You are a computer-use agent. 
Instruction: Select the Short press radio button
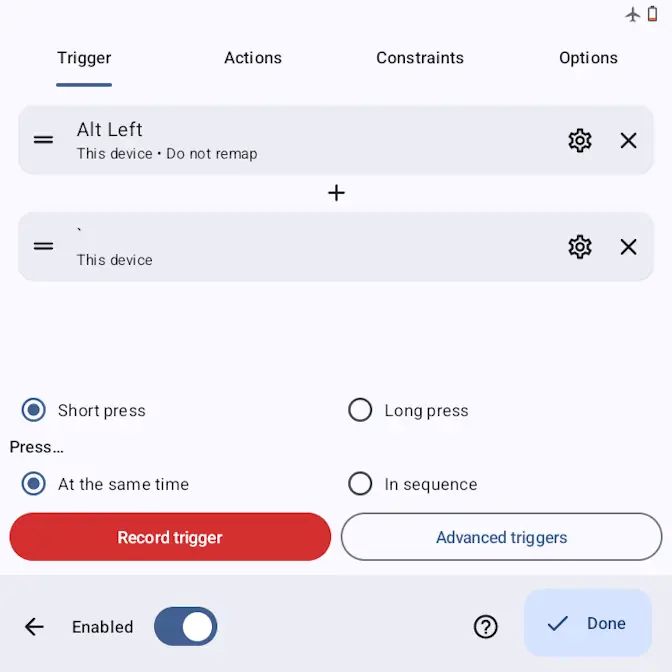[33, 410]
